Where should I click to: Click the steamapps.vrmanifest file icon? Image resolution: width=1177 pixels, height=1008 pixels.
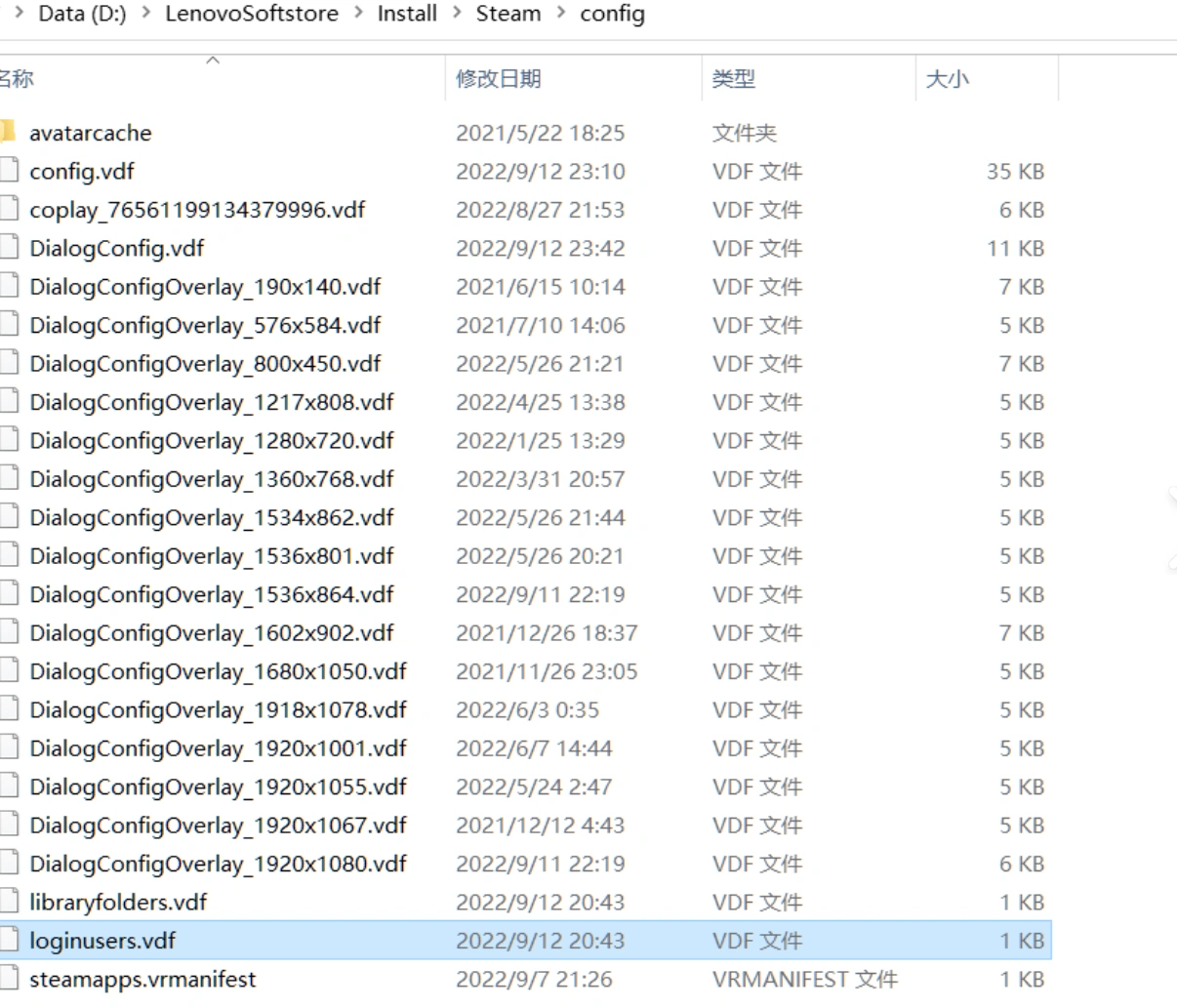(x=9, y=979)
